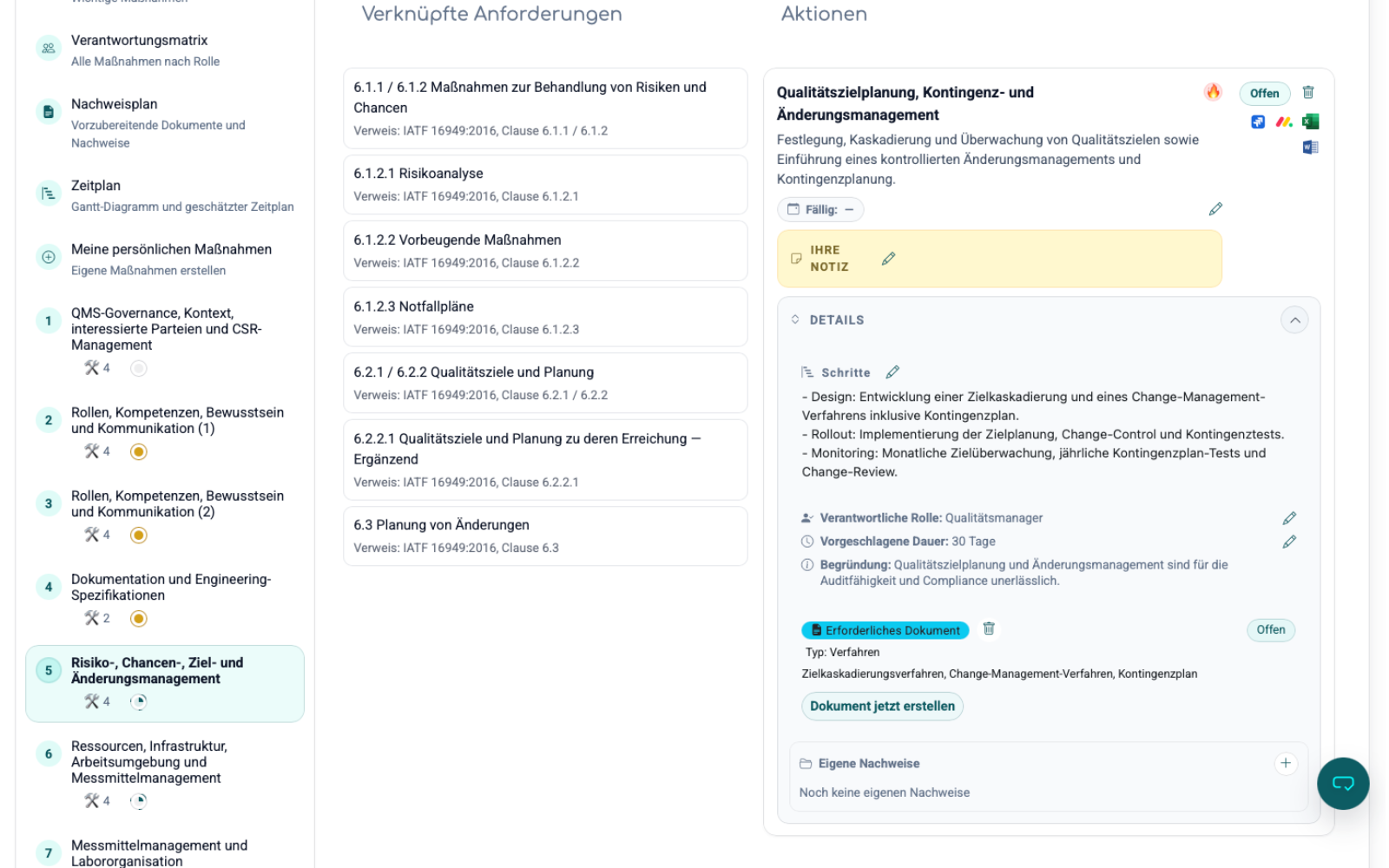The image size is (1389, 868).
Task: Open Verantwortungsmatrix in the sidebar
Action: pos(139,49)
